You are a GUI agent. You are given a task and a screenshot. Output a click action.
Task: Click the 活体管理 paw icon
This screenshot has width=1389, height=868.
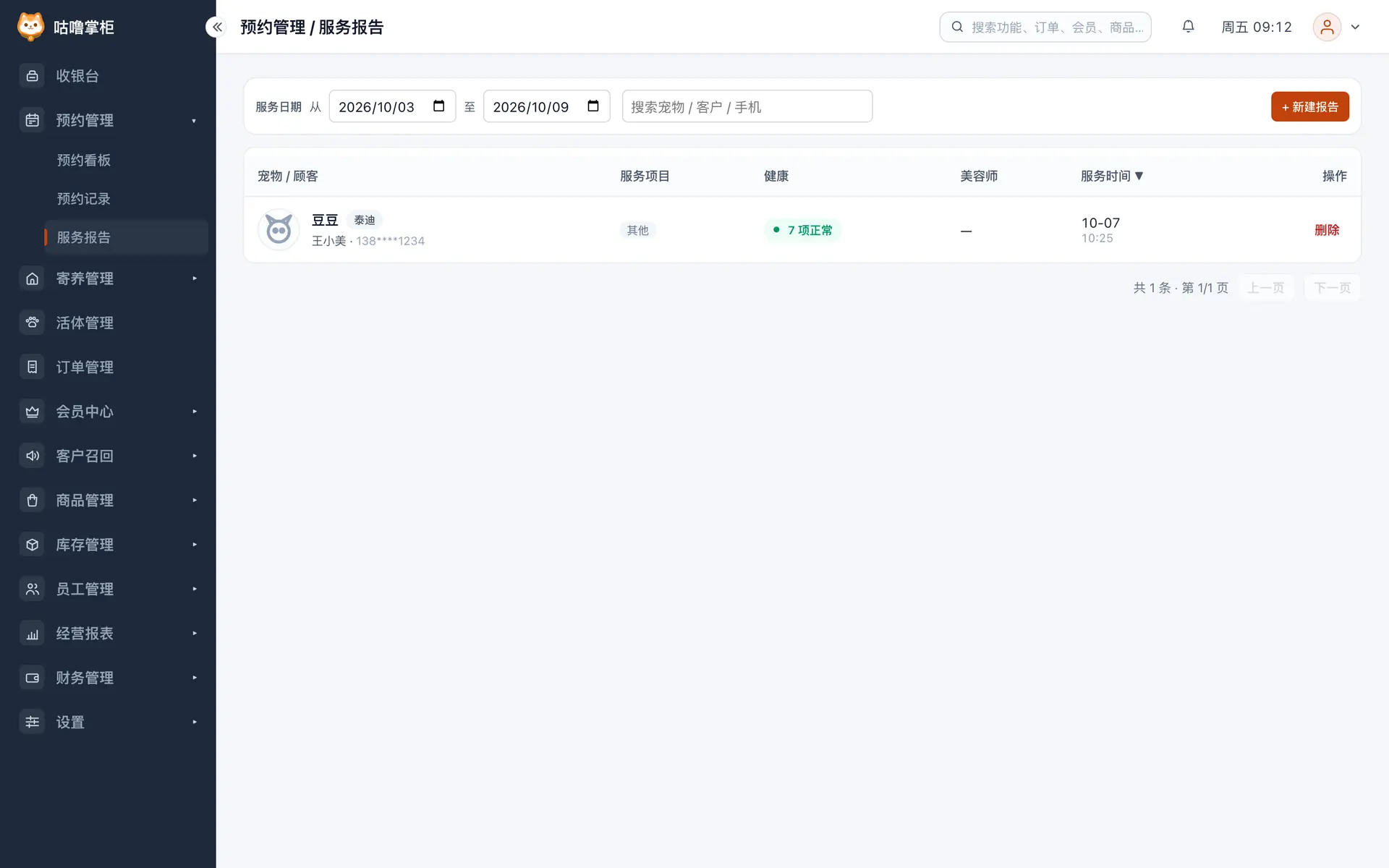pos(32,323)
